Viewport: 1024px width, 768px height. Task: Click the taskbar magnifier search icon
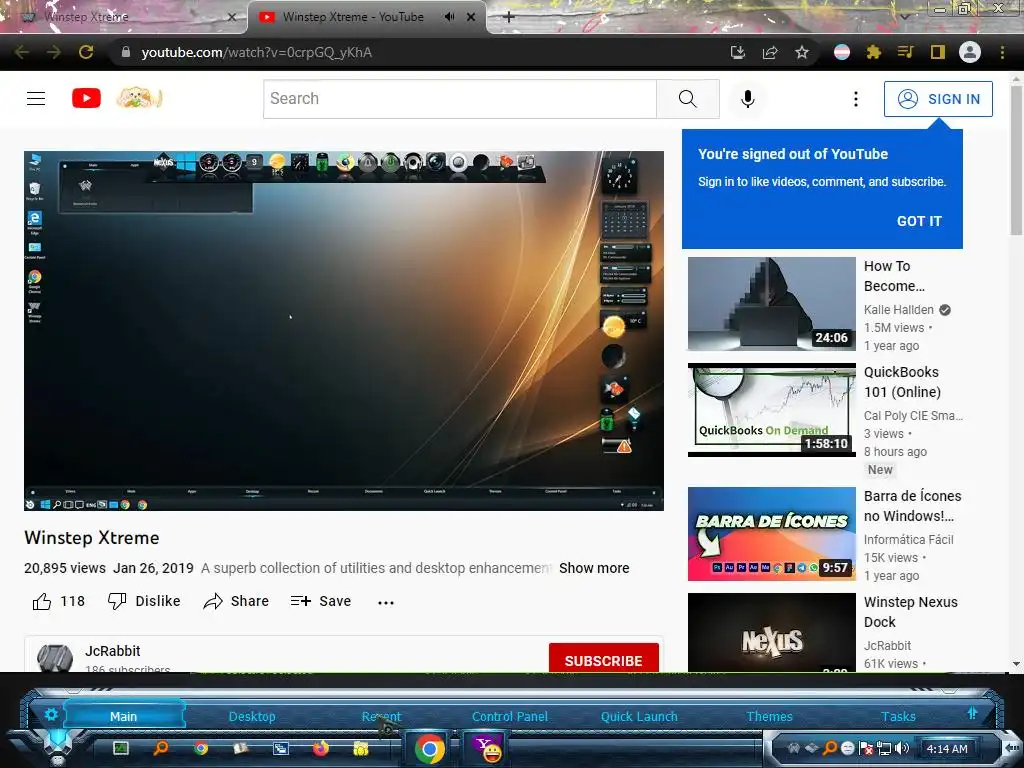point(161,748)
